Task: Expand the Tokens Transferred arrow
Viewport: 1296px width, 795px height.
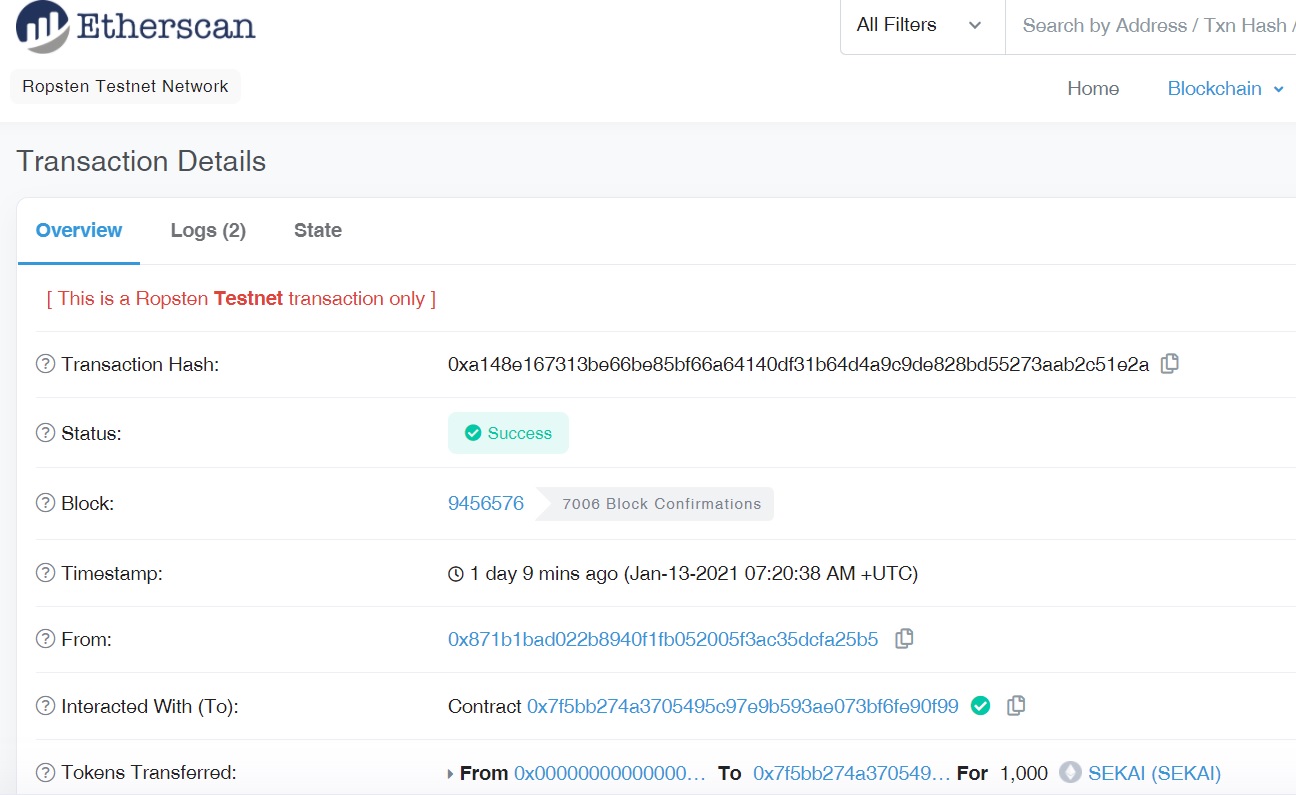Action: pyautogui.click(x=451, y=774)
